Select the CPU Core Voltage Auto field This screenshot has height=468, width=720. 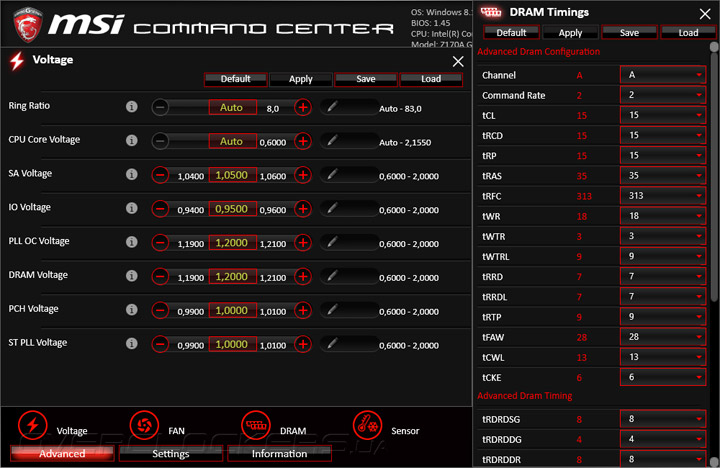pyautogui.click(x=232, y=141)
